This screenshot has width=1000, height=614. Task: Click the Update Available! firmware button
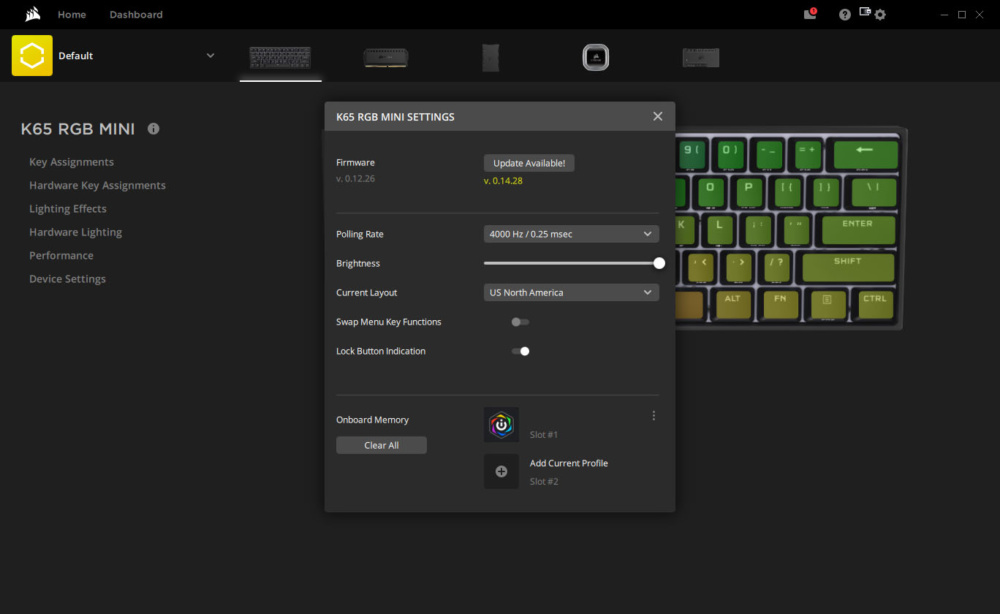(529, 163)
